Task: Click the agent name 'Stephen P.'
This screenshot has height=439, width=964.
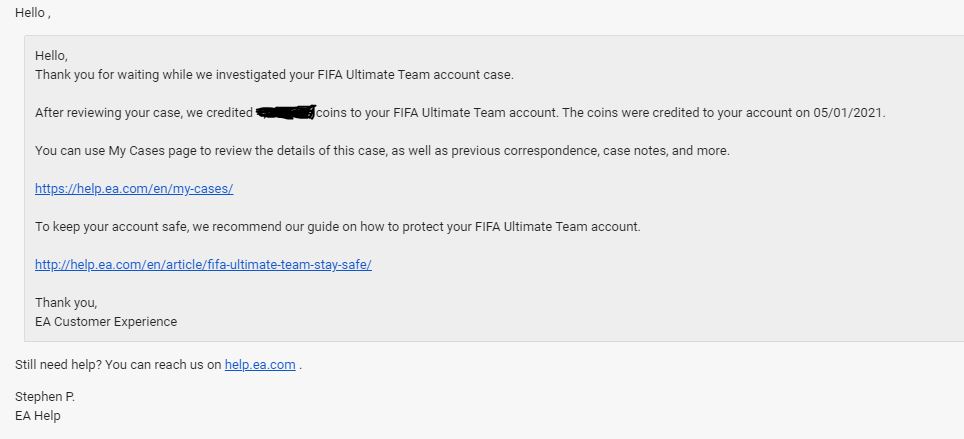Action: tap(45, 397)
